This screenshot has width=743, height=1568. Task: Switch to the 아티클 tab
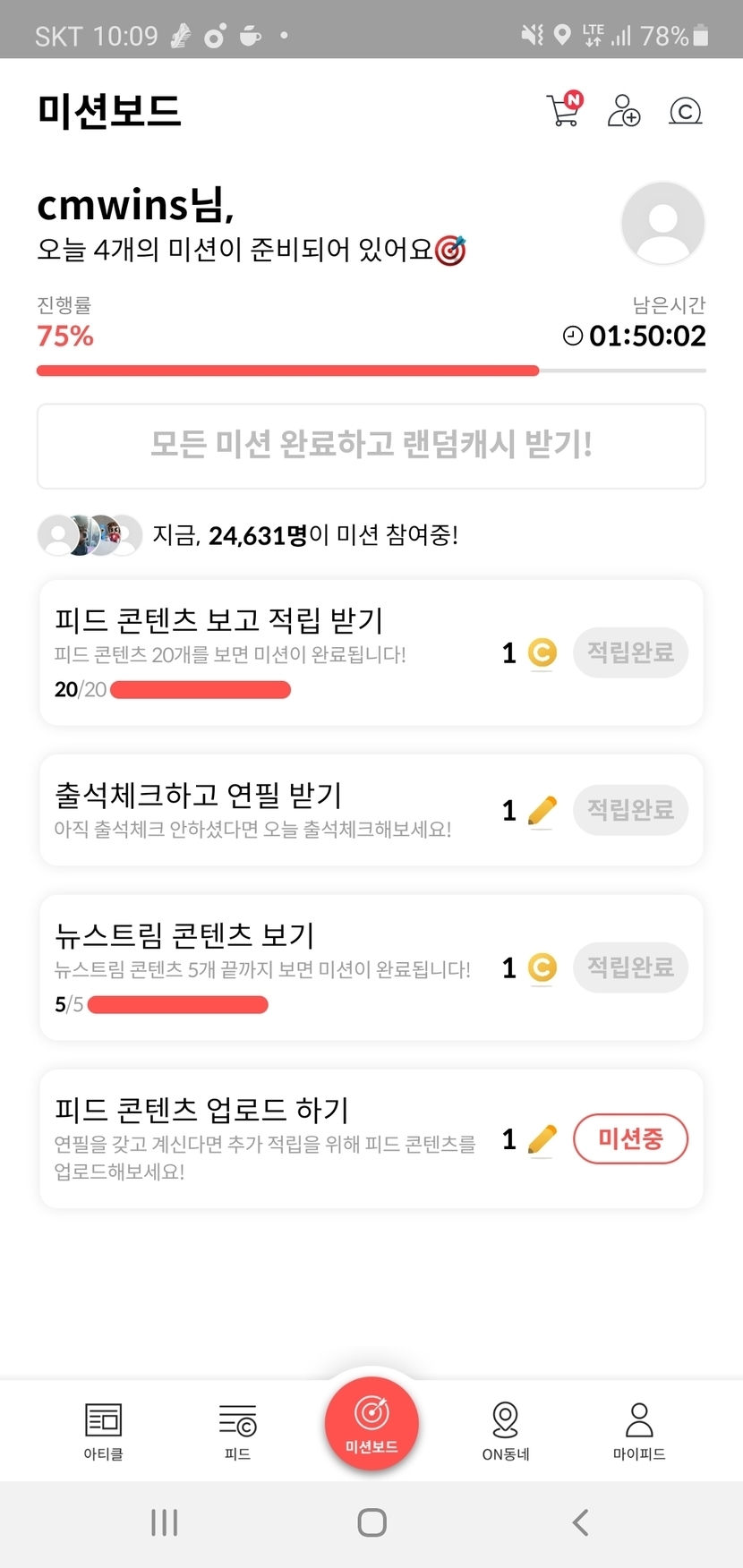click(104, 1430)
